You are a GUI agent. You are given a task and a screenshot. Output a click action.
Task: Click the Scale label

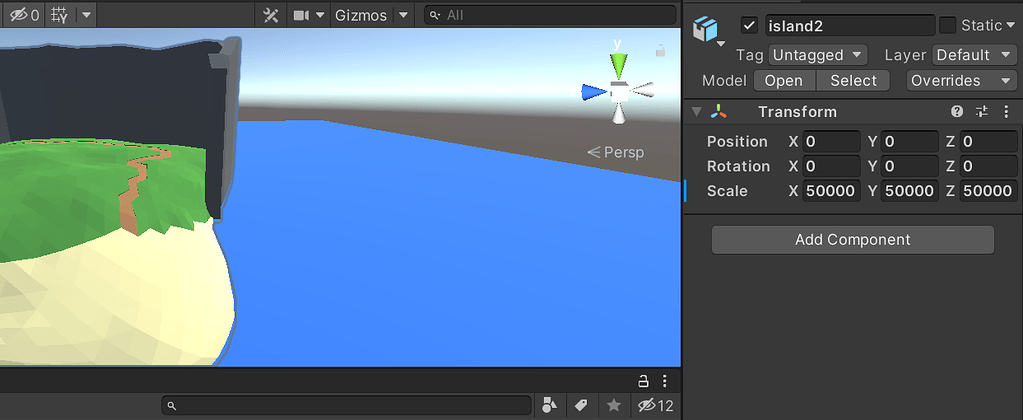coord(727,191)
